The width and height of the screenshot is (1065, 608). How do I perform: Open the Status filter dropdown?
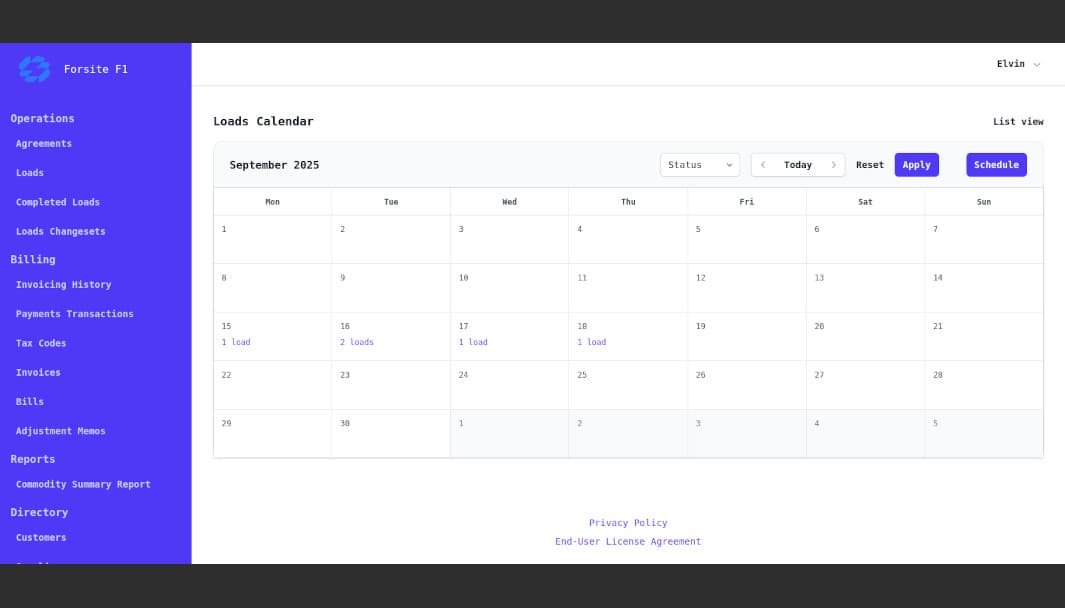[x=699, y=165]
